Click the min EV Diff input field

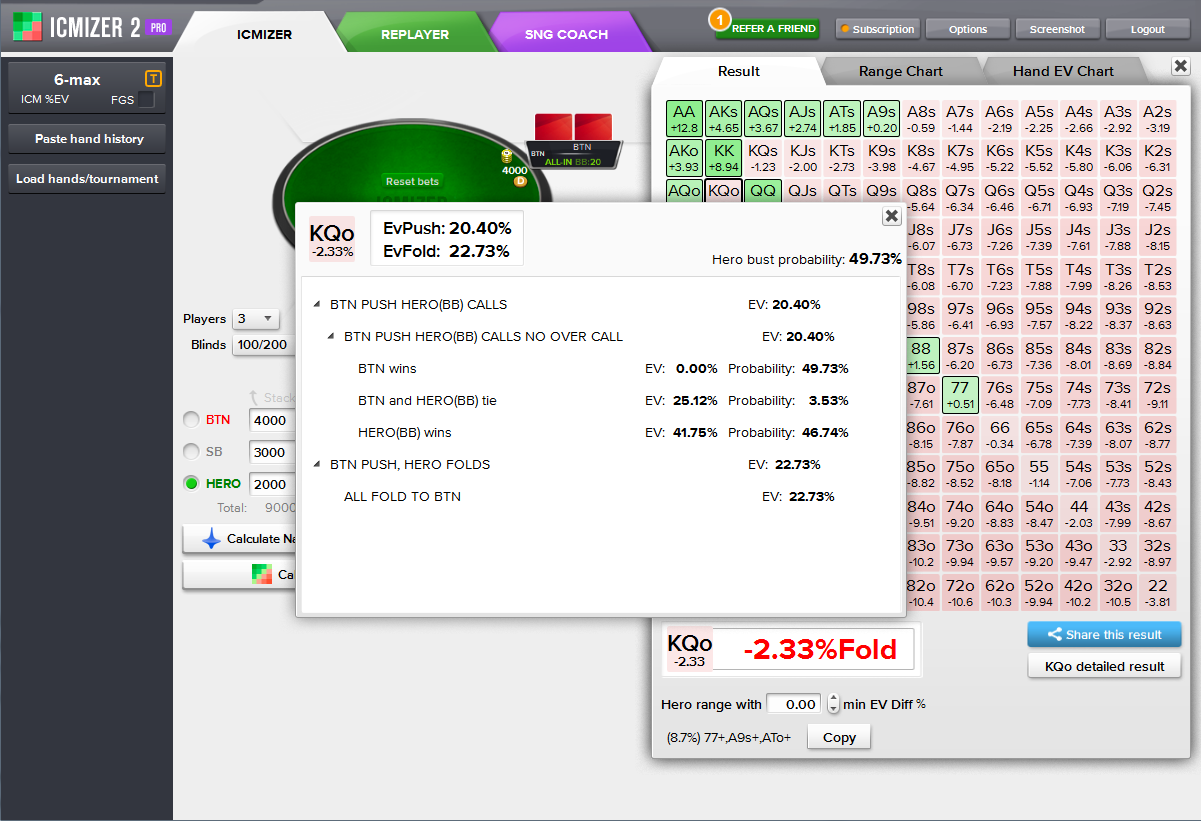coord(794,704)
